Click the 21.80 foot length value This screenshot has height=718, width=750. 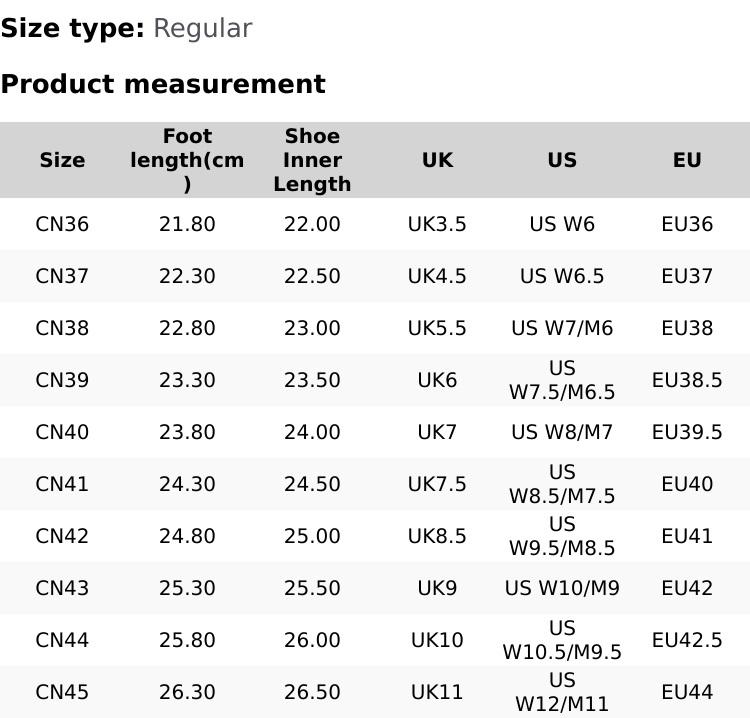pyautogui.click(x=187, y=224)
